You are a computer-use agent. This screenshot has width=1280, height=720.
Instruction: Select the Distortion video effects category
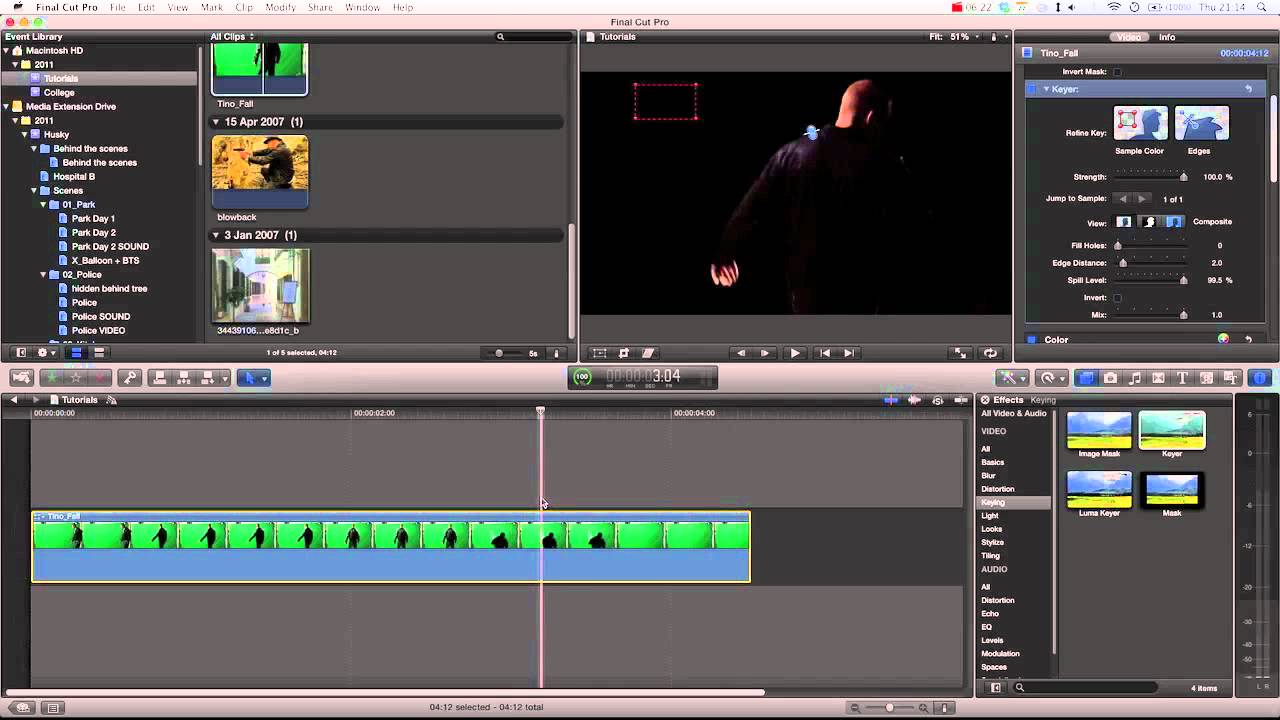tap(998, 489)
